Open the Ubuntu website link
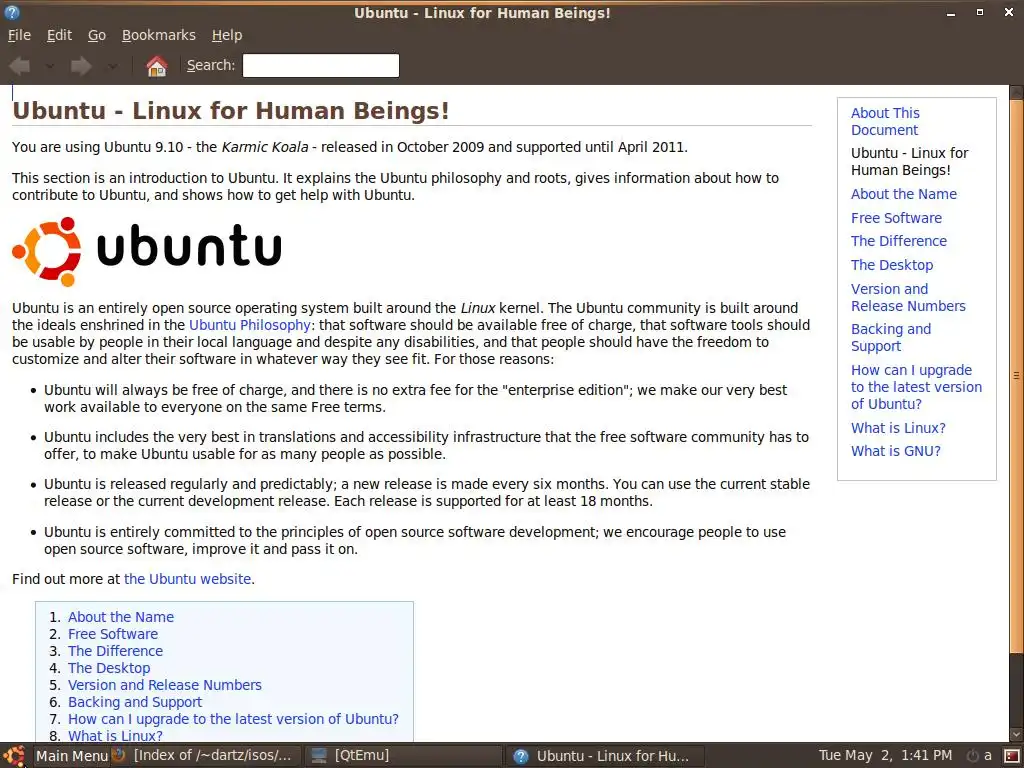The height and width of the screenshot is (768, 1024). [187, 579]
